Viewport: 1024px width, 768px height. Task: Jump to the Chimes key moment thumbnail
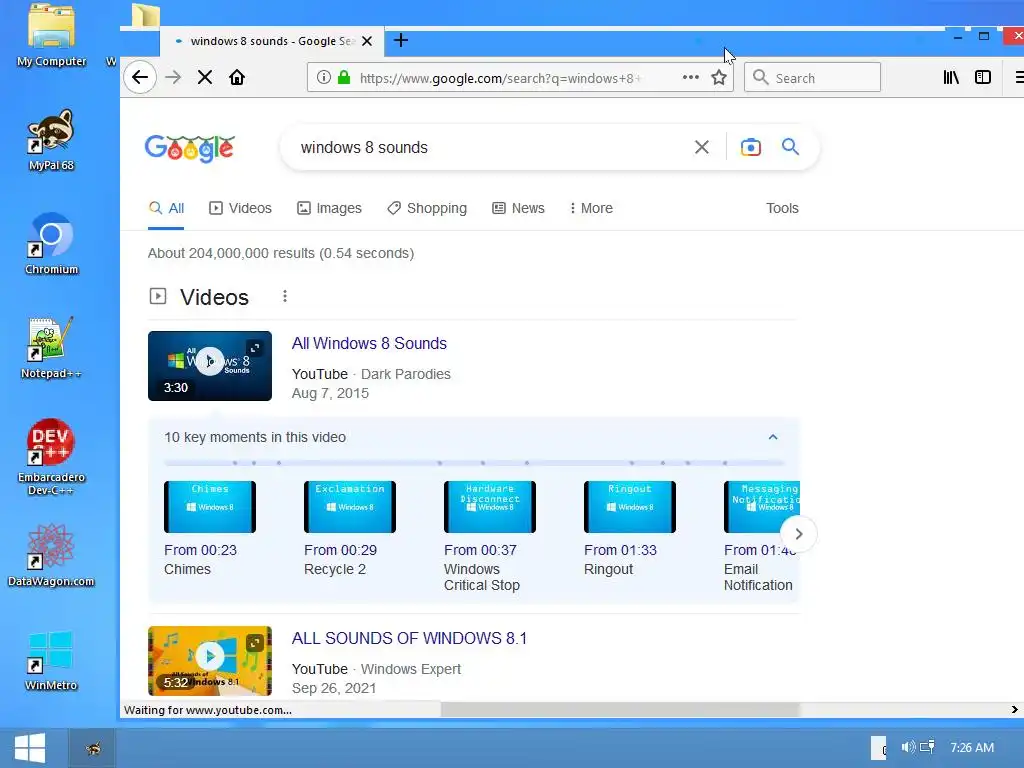point(210,507)
